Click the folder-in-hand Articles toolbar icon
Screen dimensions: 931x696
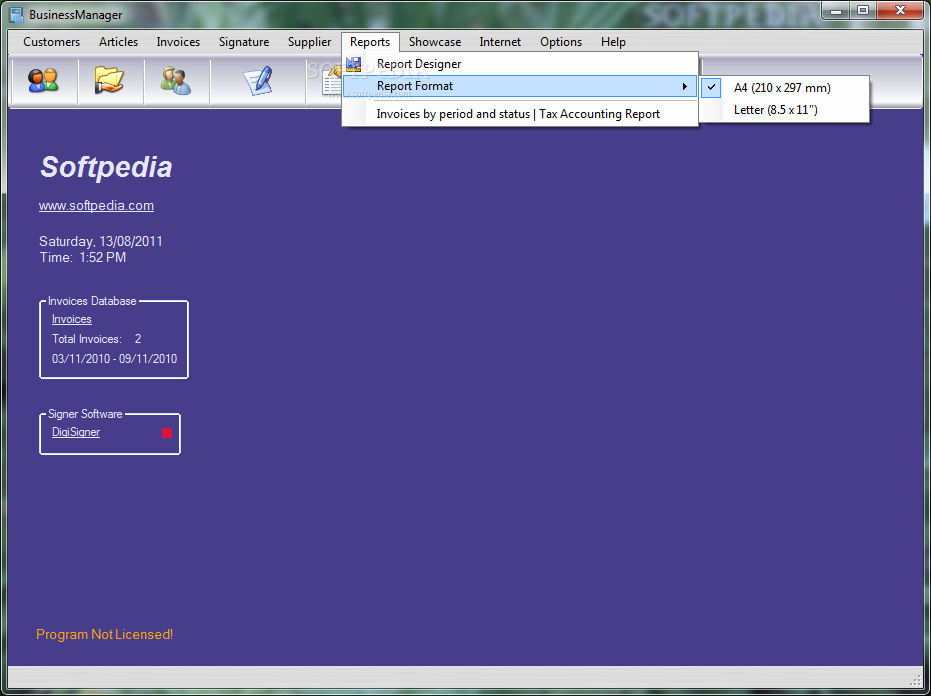109,81
